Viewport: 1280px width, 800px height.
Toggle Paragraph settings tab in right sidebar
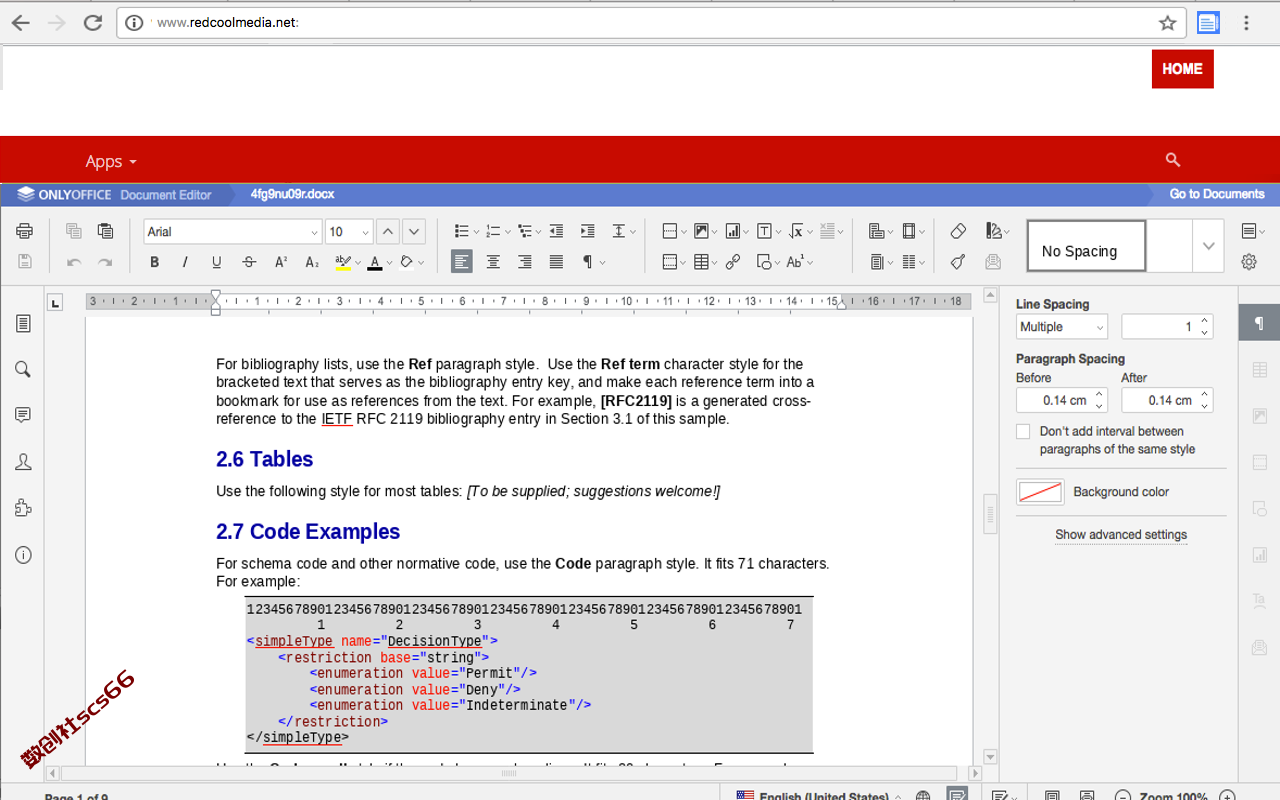[1259, 323]
